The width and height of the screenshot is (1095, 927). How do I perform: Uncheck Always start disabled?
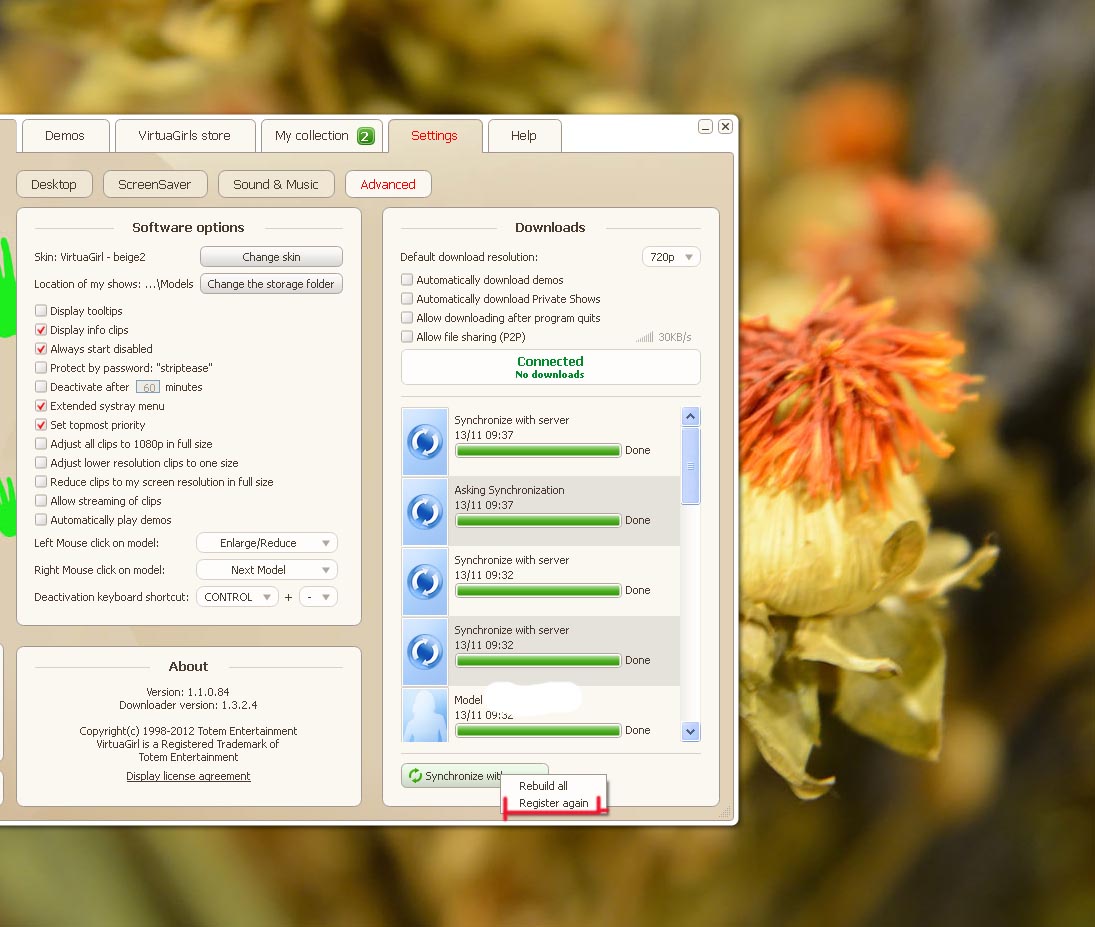coord(41,349)
